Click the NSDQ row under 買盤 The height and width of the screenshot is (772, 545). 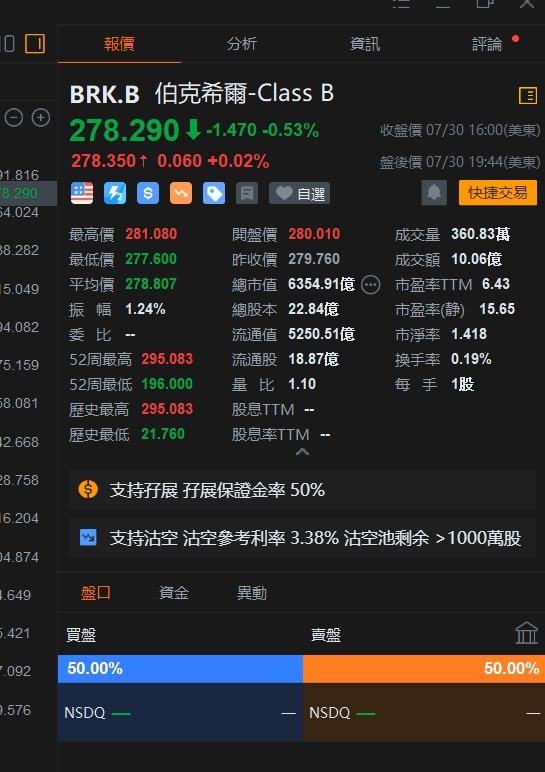(x=180, y=712)
